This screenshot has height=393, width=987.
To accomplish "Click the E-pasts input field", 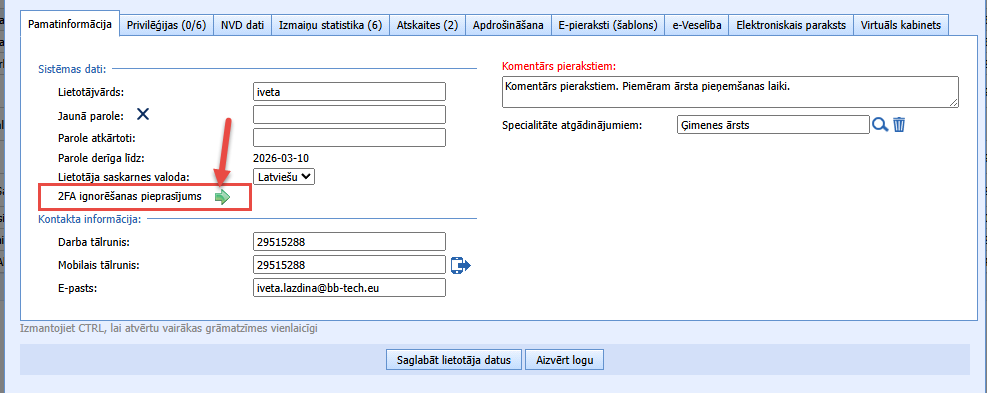I will click(x=349, y=287).
